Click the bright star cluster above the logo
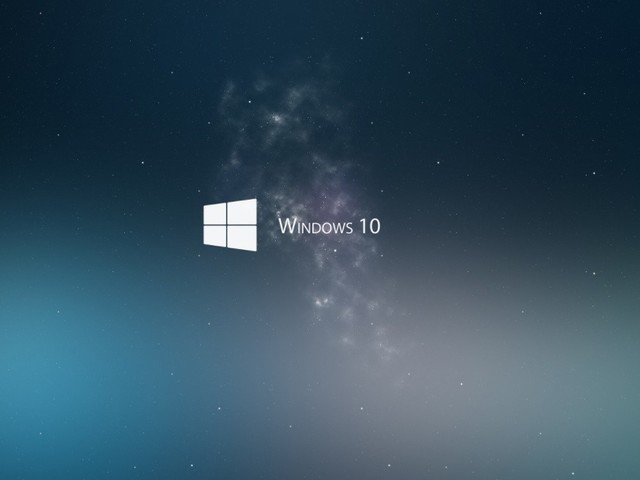The image size is (640, 480). (x=275, y=118)
